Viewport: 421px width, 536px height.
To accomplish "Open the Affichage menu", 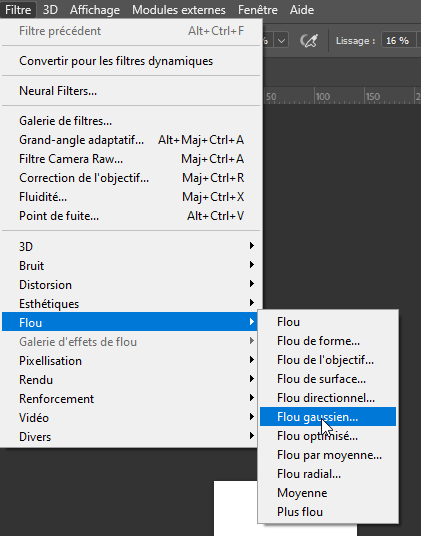I will [95, 10].
